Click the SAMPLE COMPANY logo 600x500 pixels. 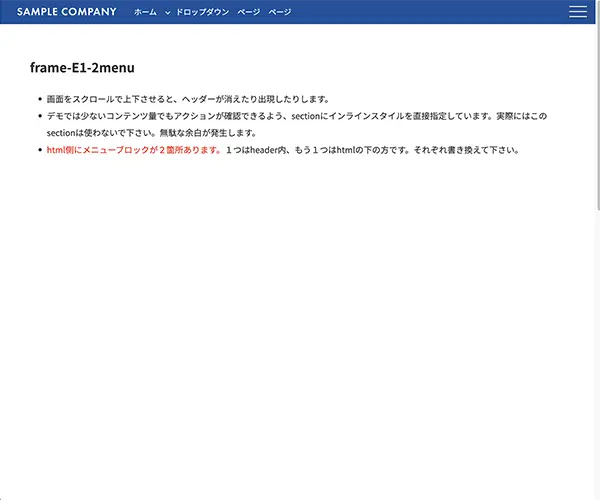(66, 12)
